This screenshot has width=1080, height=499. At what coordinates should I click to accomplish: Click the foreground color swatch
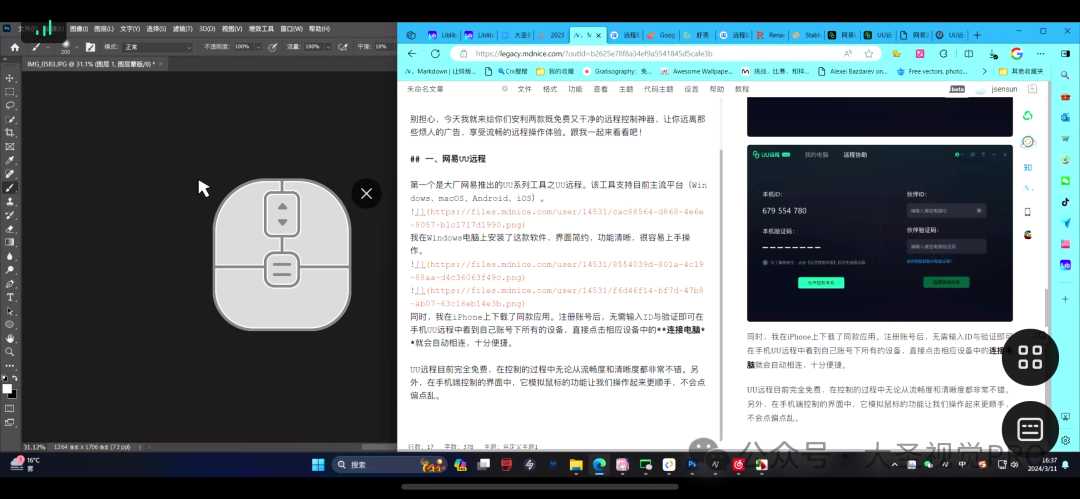pos(7,389)
